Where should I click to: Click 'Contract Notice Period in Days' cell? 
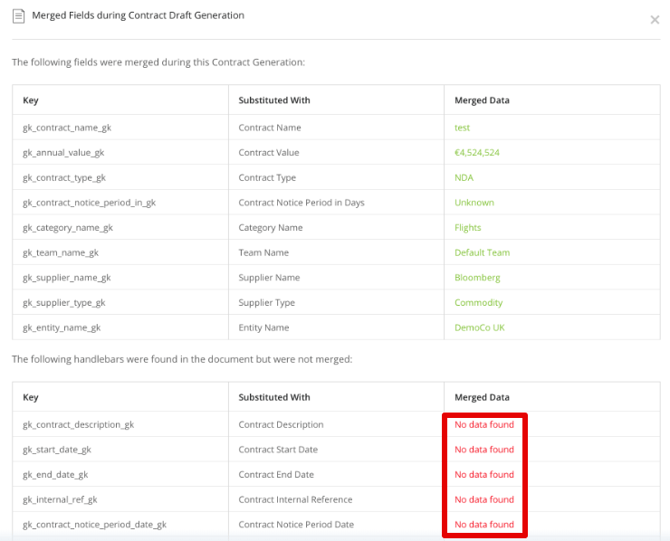click(301, 203)
